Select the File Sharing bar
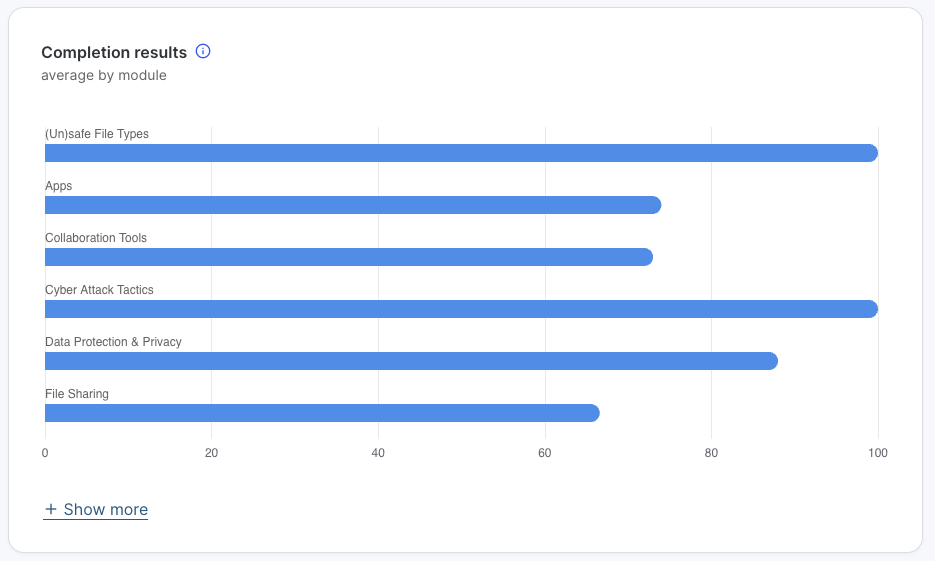Viewport: 935px width, 561px height. (322, 413)
